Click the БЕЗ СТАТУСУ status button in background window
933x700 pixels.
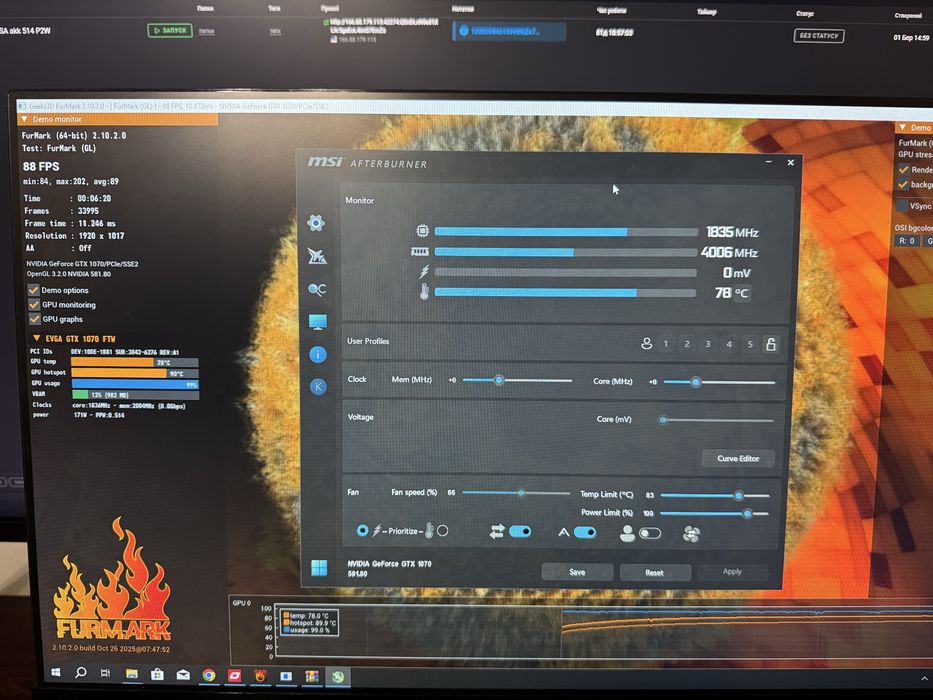(x=819, y=36)
